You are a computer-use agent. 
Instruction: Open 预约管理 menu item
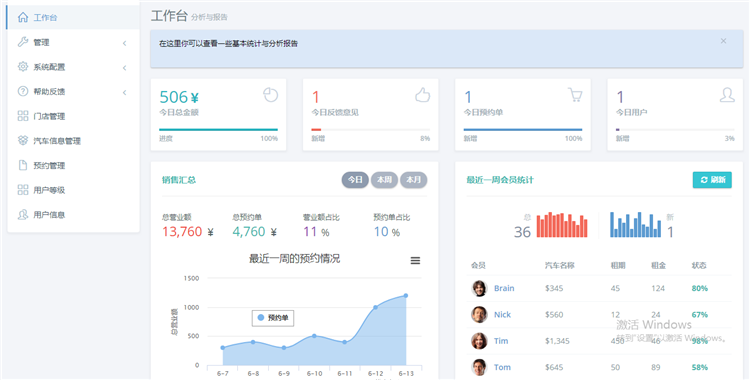(73, 166)
